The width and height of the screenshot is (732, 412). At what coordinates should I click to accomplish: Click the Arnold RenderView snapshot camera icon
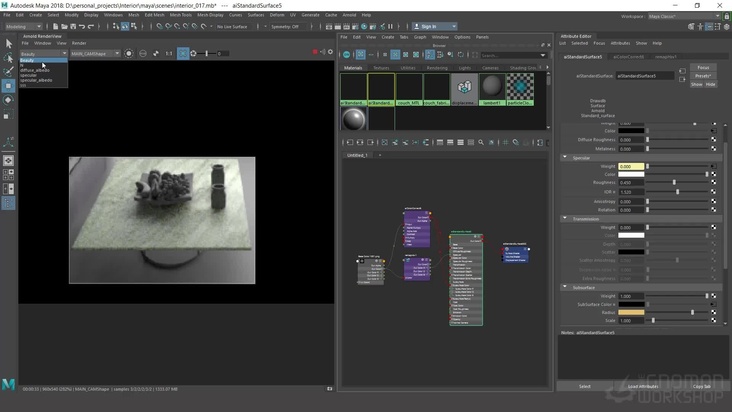coord(330,389)
